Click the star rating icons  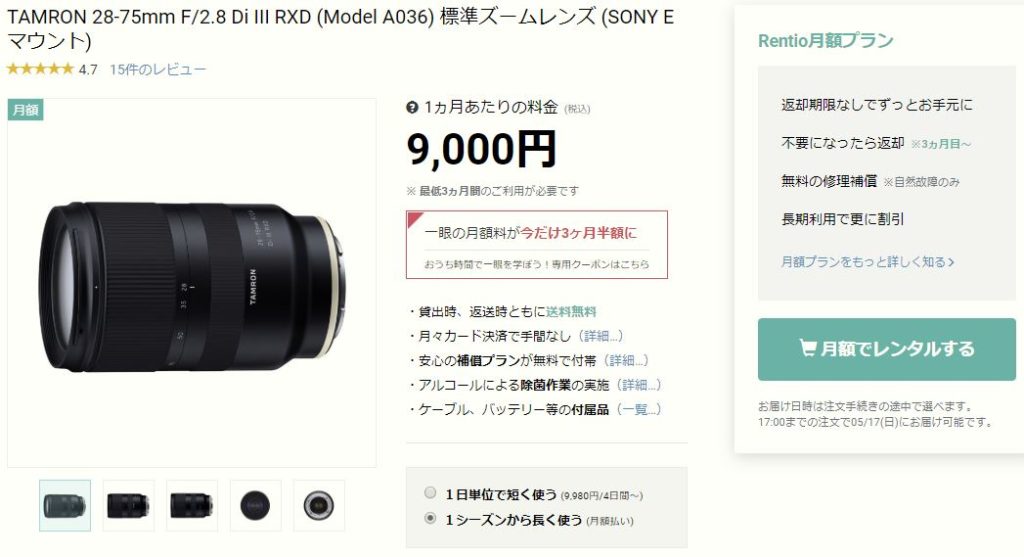pyautogui.click(x=40, y=69)
